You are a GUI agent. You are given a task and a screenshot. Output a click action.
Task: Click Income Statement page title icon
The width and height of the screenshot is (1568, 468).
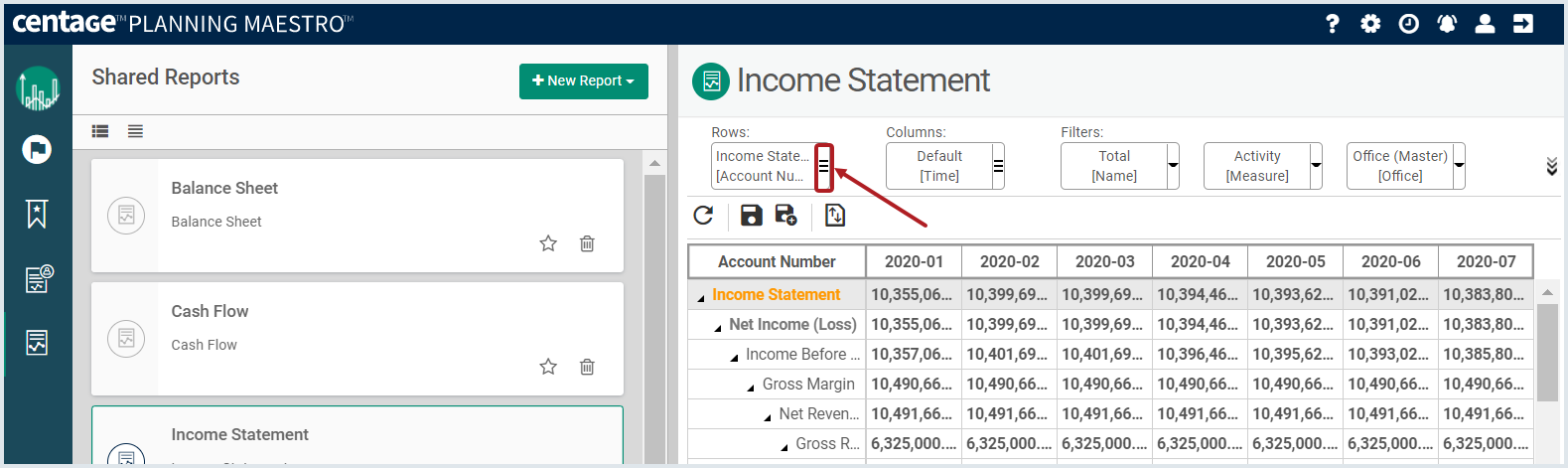(711, 81)
